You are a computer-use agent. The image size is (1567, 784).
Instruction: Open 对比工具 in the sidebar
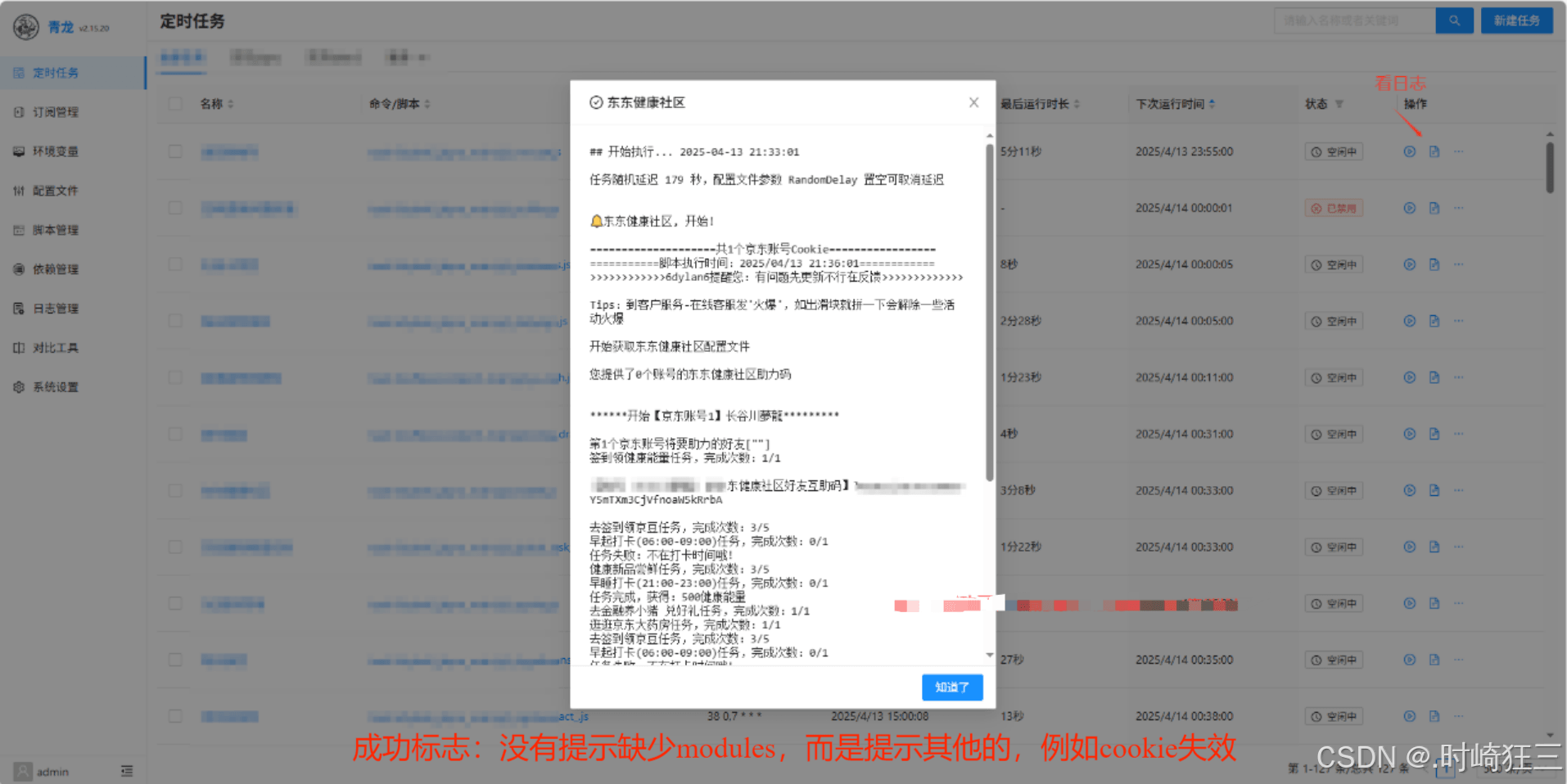coord(73,348)
